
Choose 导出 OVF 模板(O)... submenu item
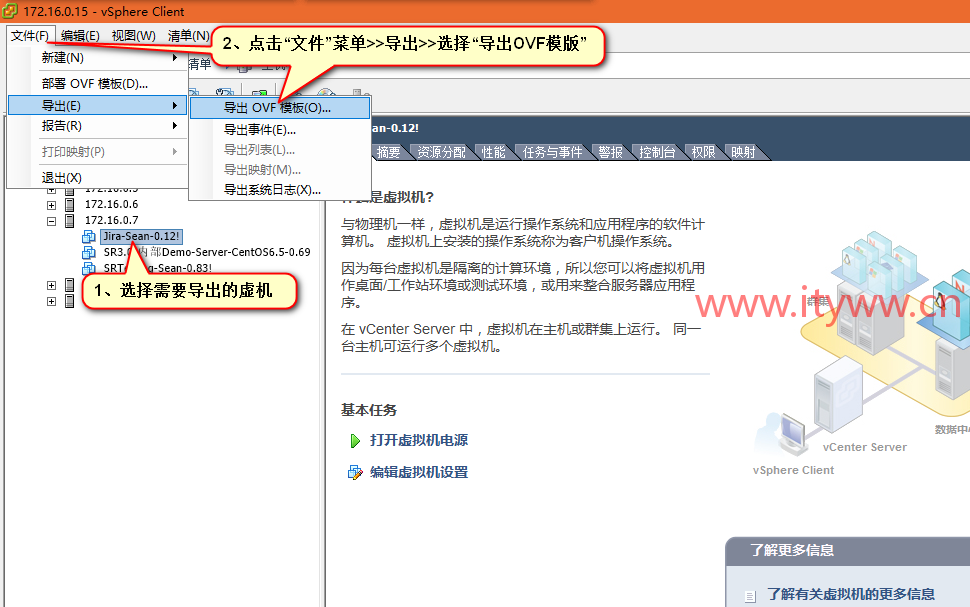(x=280, y=108)
